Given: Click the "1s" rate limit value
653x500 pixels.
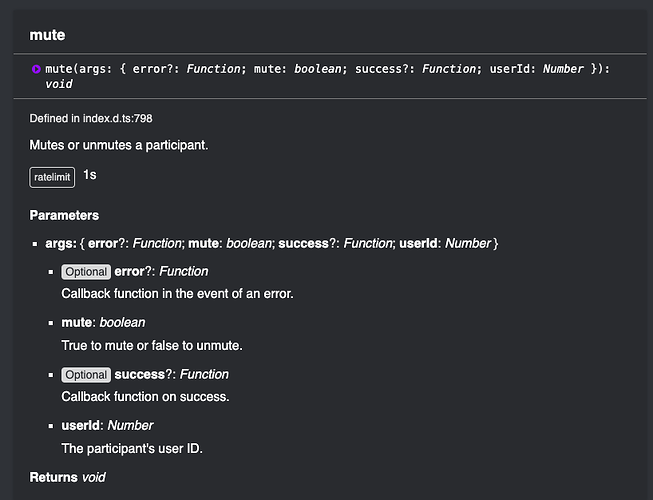Looking at the screenshot, I should pos(90,176).
